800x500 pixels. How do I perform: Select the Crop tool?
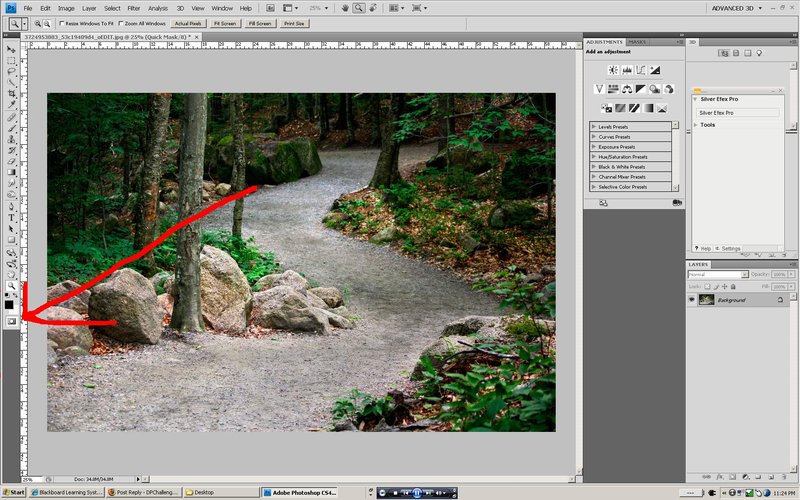[11, 94]
